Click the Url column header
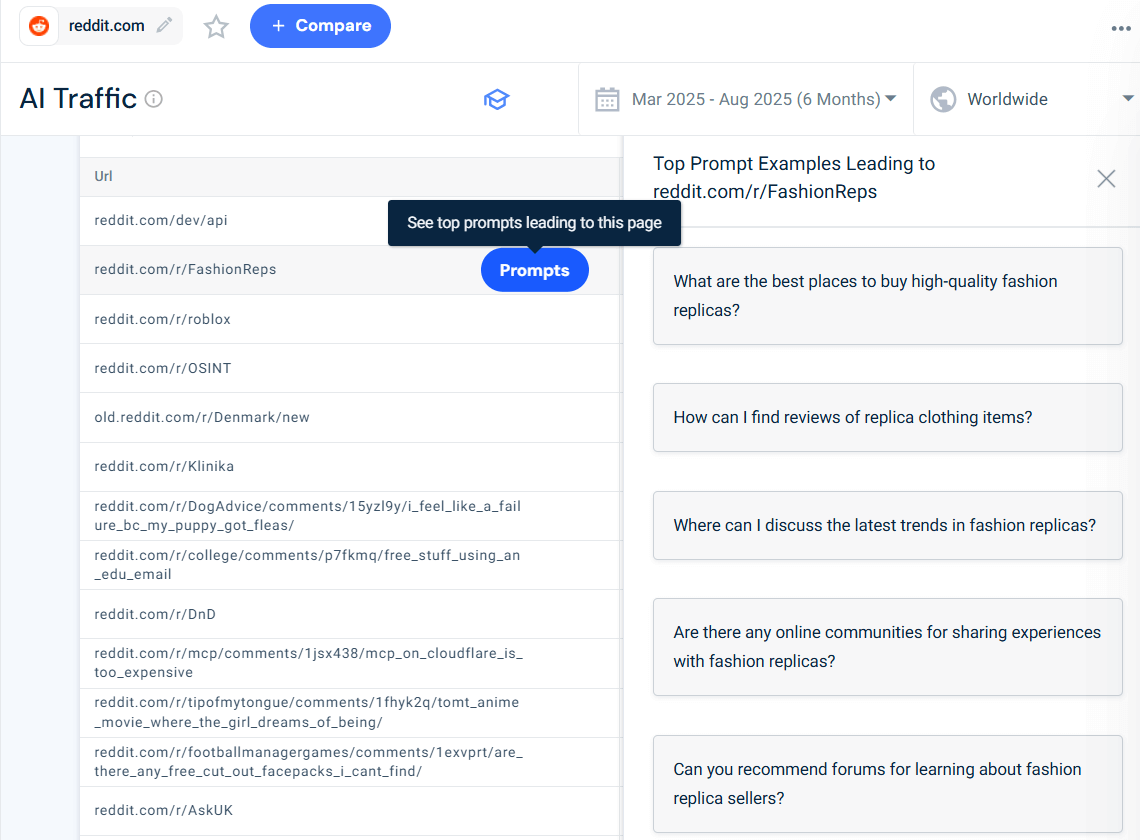This screenshot has height=840, width=1140. [x=103, y=176]
